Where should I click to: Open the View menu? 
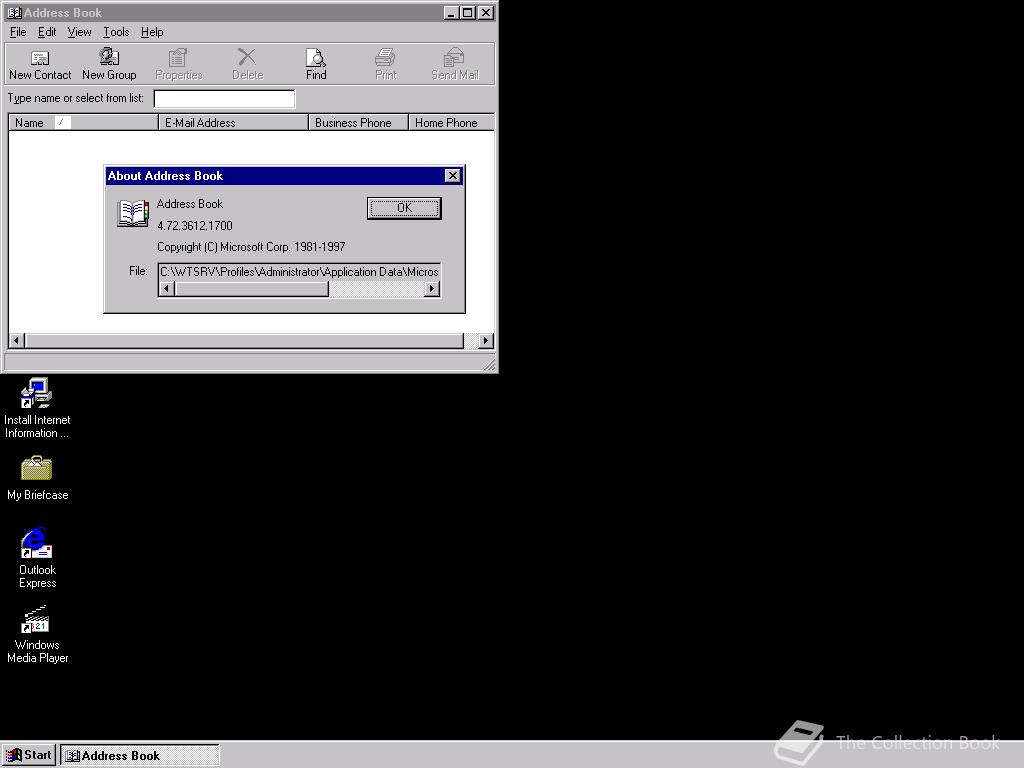79,32
